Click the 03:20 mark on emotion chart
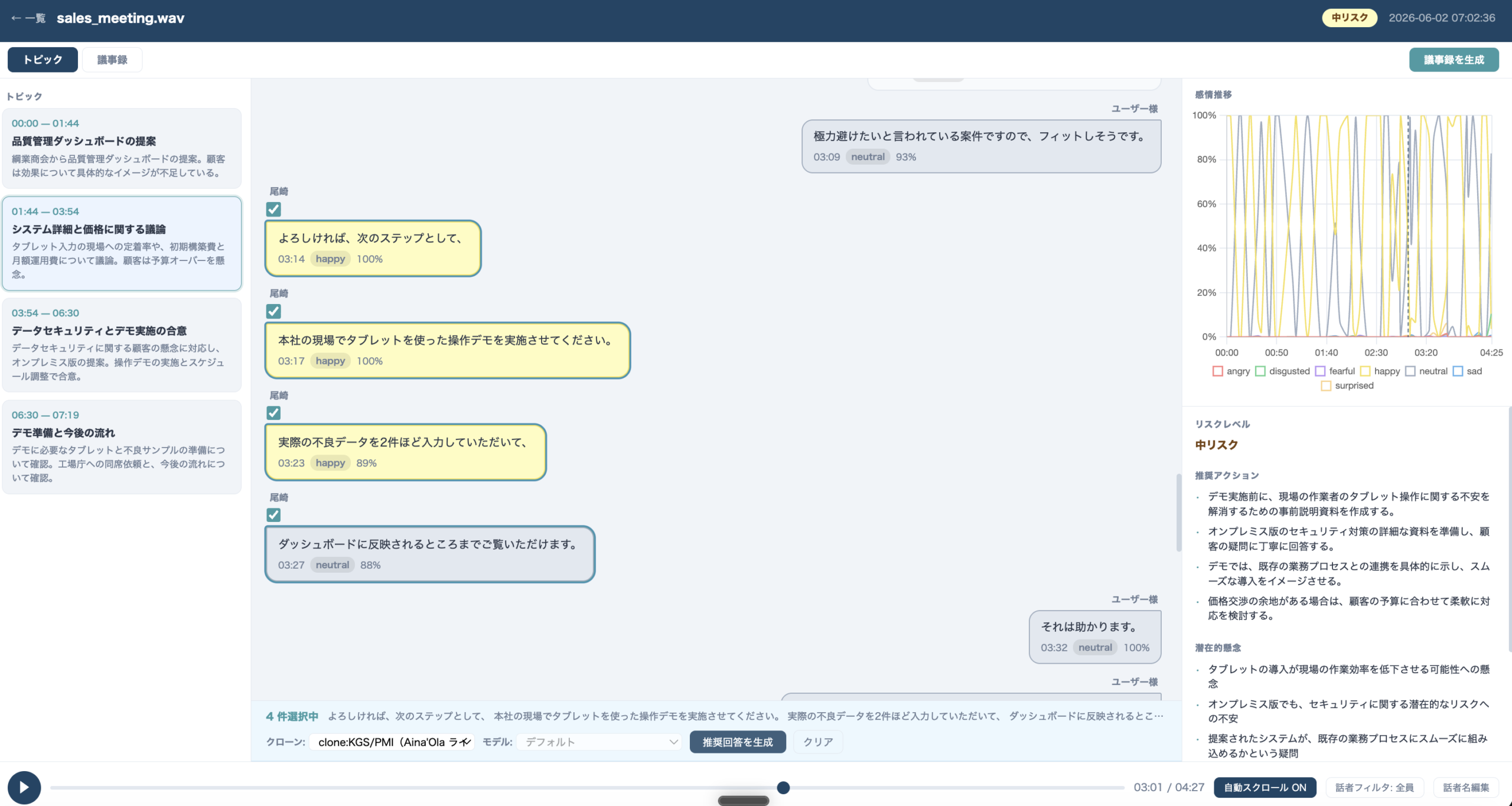The height and width of the screenshot is (806, 1512). 1426,353
